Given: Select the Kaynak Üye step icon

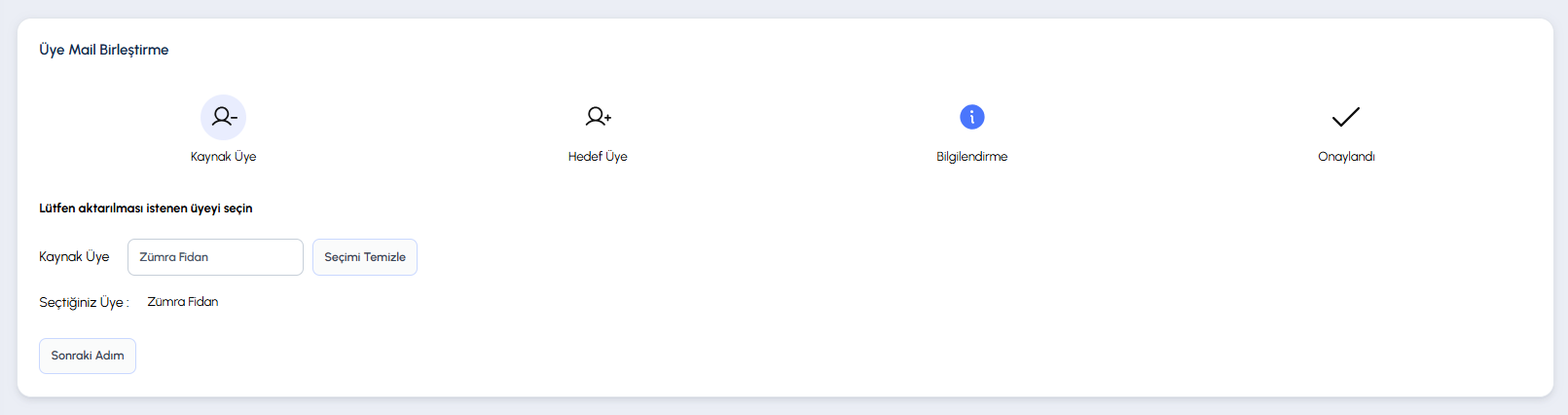Looking at the screenshot, I should click(224, 117).
